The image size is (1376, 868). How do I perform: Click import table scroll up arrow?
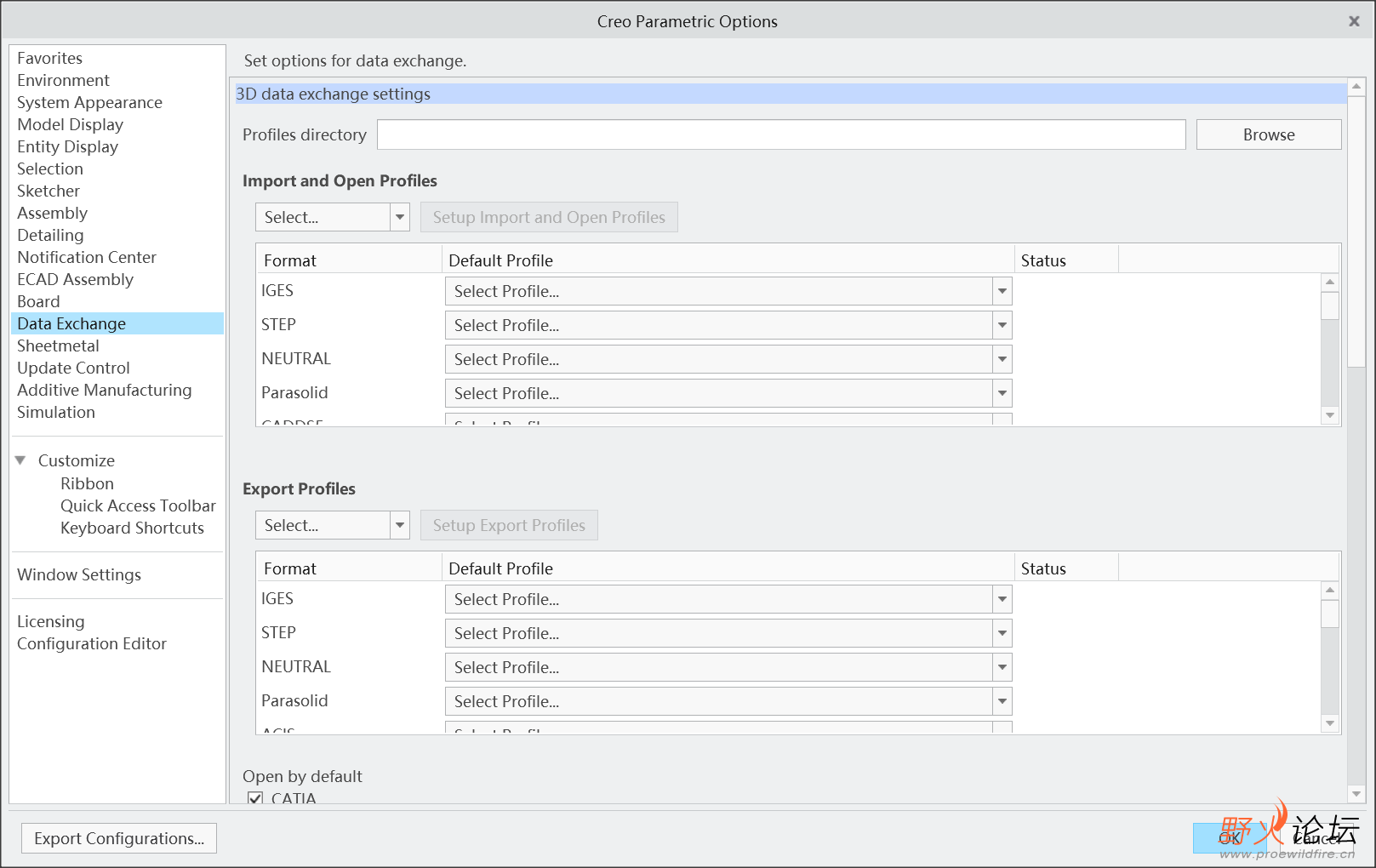pyautogui.click(x=1330, y=282)
